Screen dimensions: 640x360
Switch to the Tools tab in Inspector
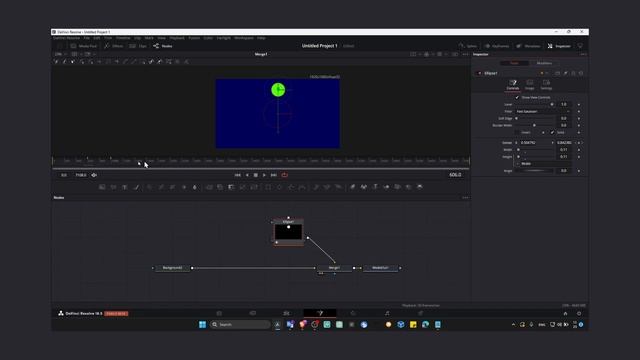514,63
